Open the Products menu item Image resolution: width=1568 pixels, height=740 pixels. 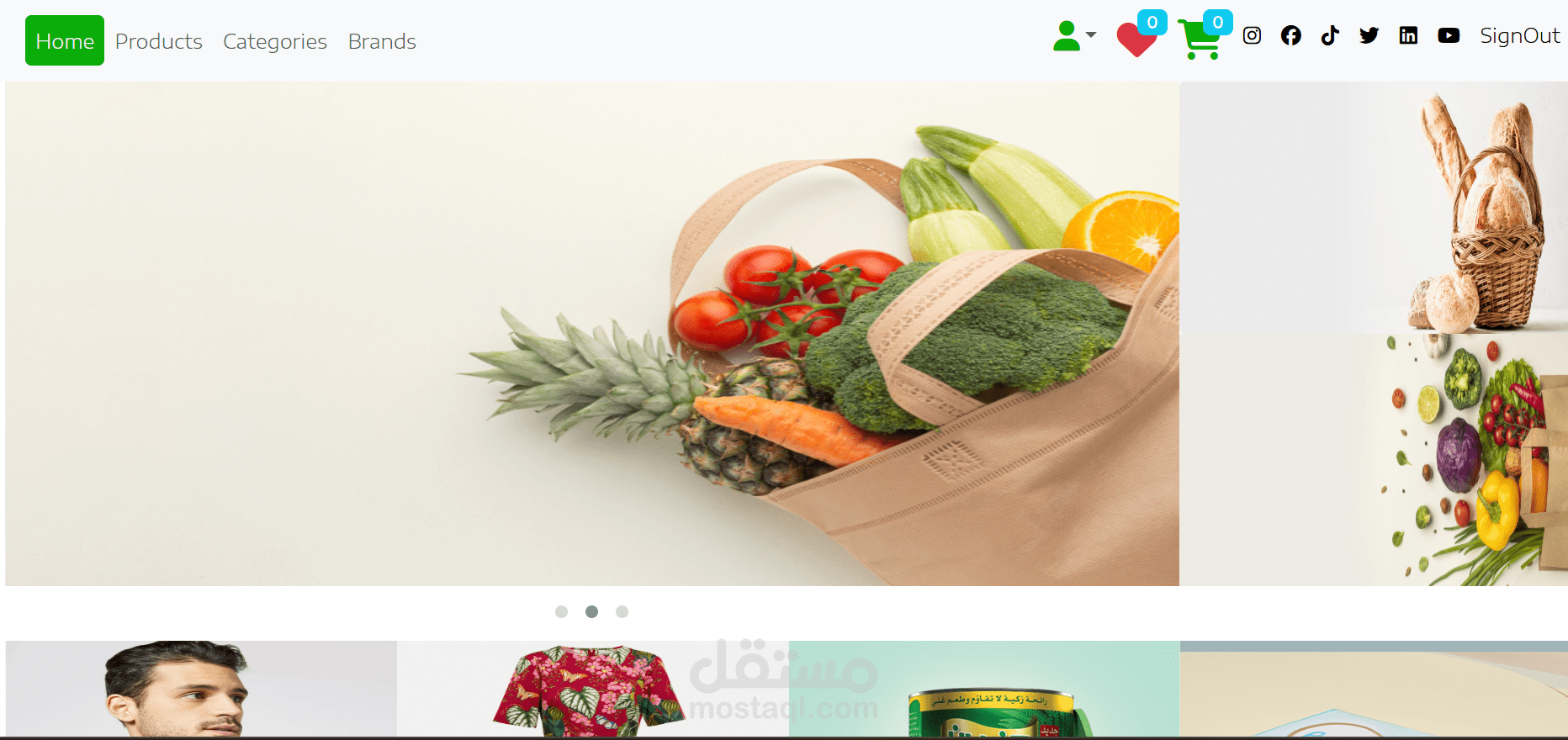pyautogui.click(x=159, y=41)
